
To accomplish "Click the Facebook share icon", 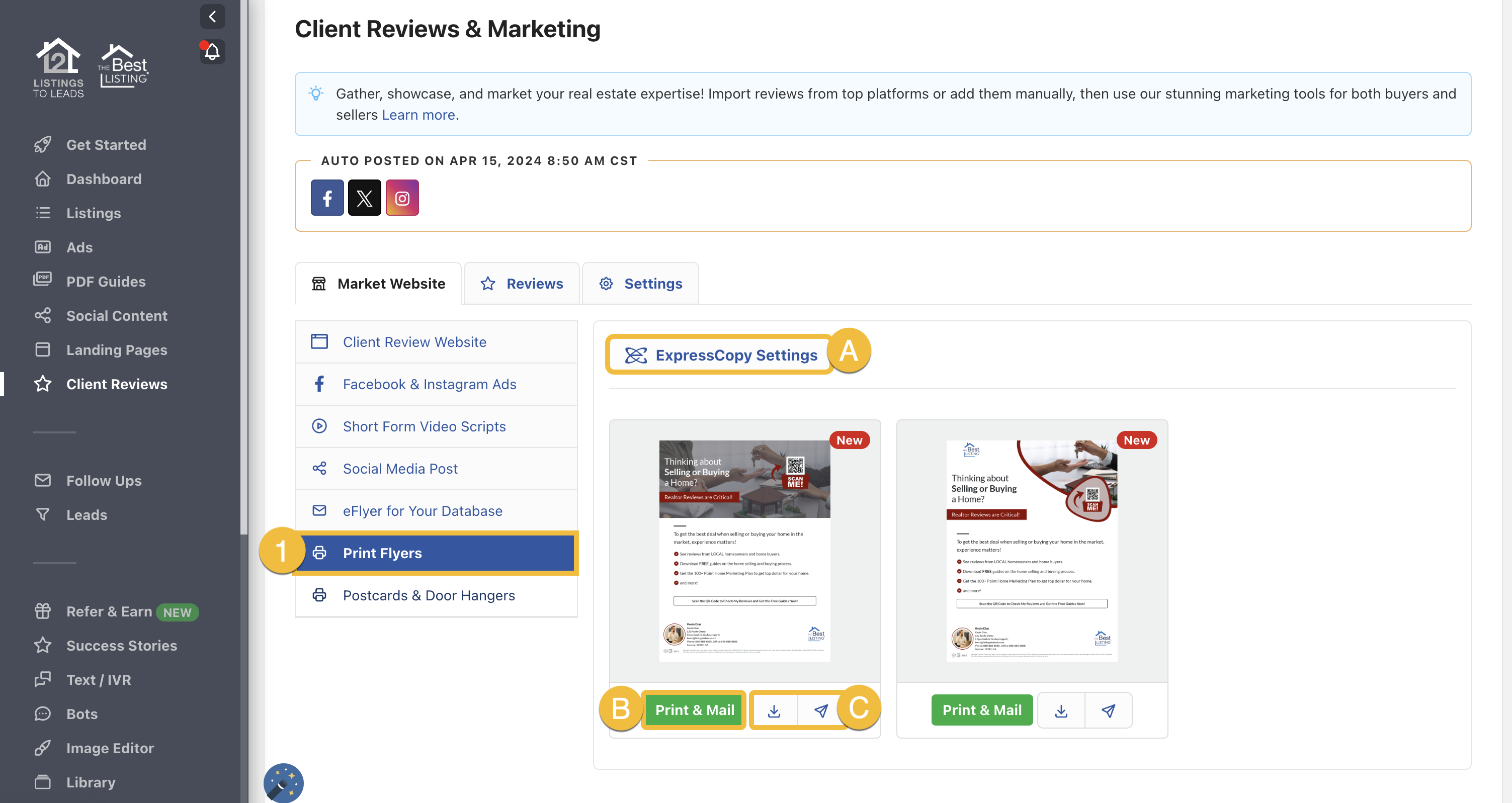I will 327,198.
